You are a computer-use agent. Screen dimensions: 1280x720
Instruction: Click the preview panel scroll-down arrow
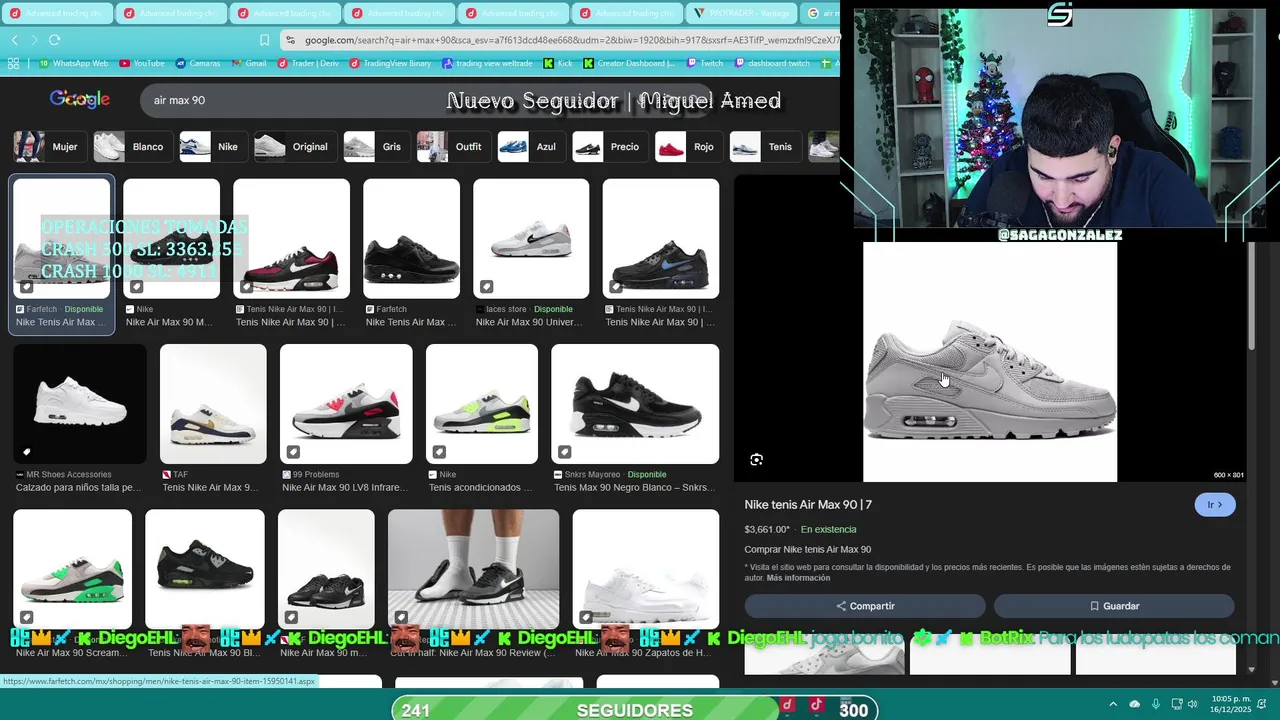point(1251,670)
